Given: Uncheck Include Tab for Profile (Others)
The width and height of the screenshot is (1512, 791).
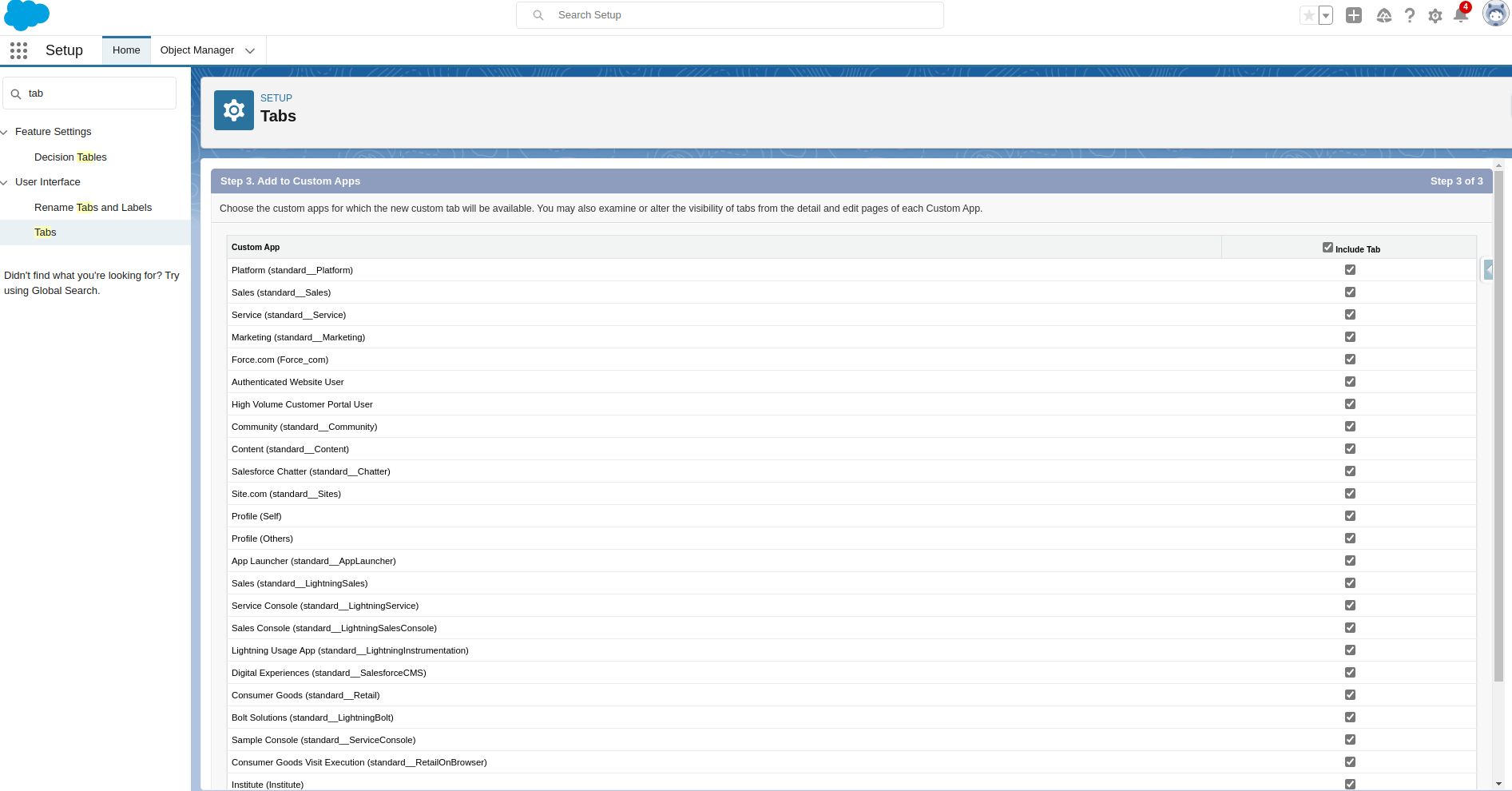Looking at the screenshot, I should [x=1350, y=539].
